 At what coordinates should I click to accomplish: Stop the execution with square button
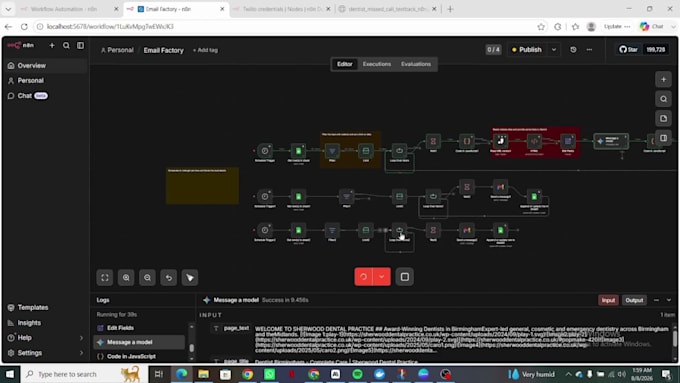coord(405,277)
